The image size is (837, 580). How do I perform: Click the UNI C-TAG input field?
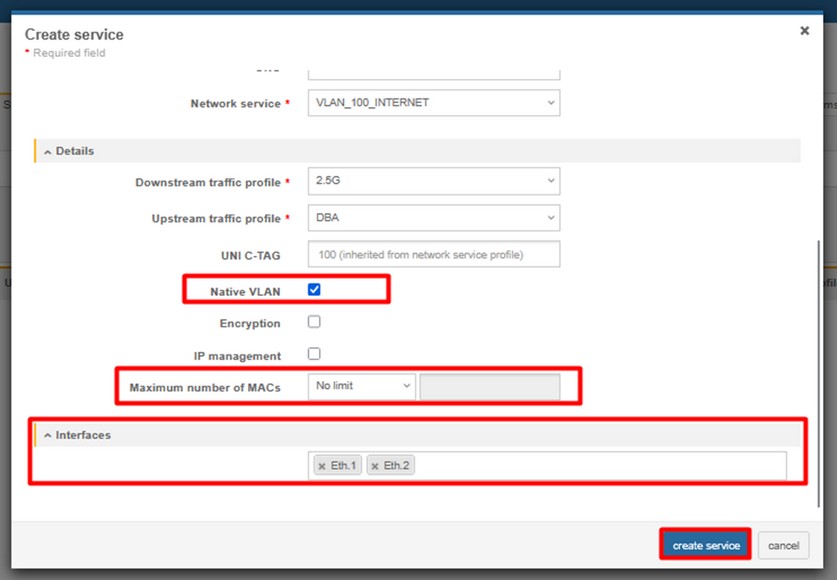[433, 255]
